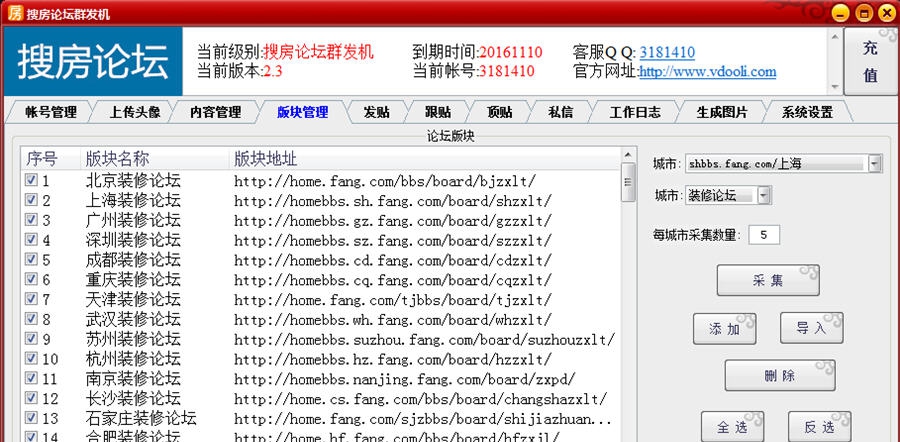Screen dimensions: 900x442
Task: Click the 反选 button
Action: pos(820,427)
